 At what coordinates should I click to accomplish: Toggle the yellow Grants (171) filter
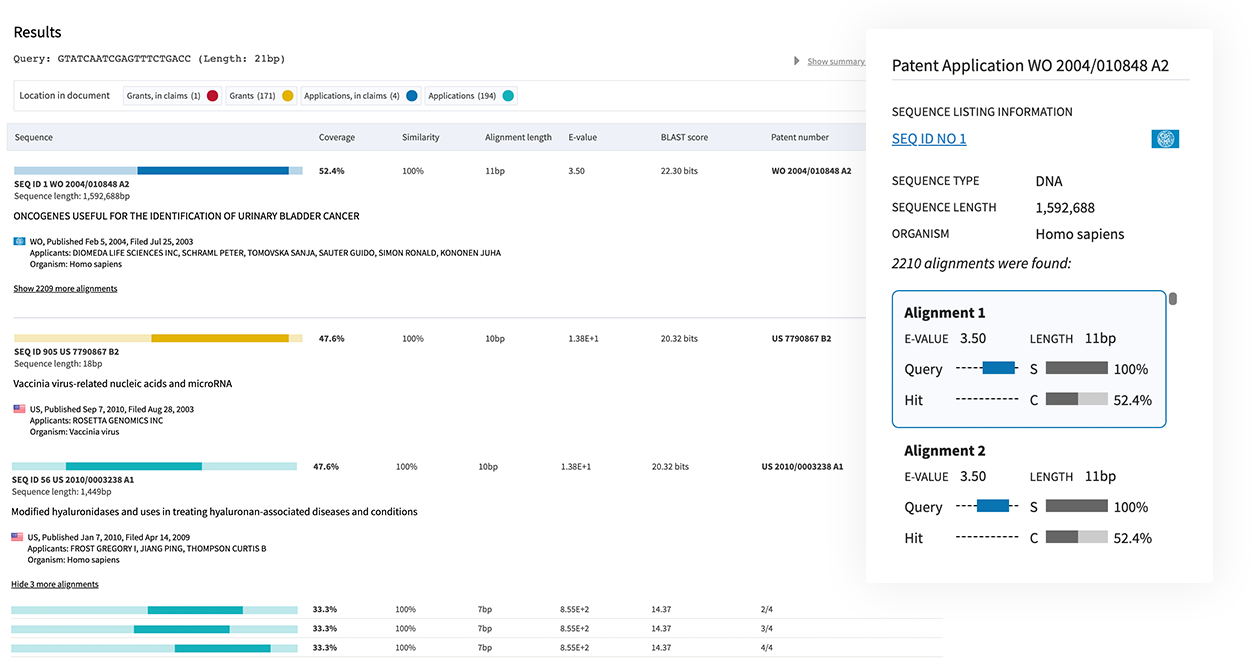[x=287, y=96]
